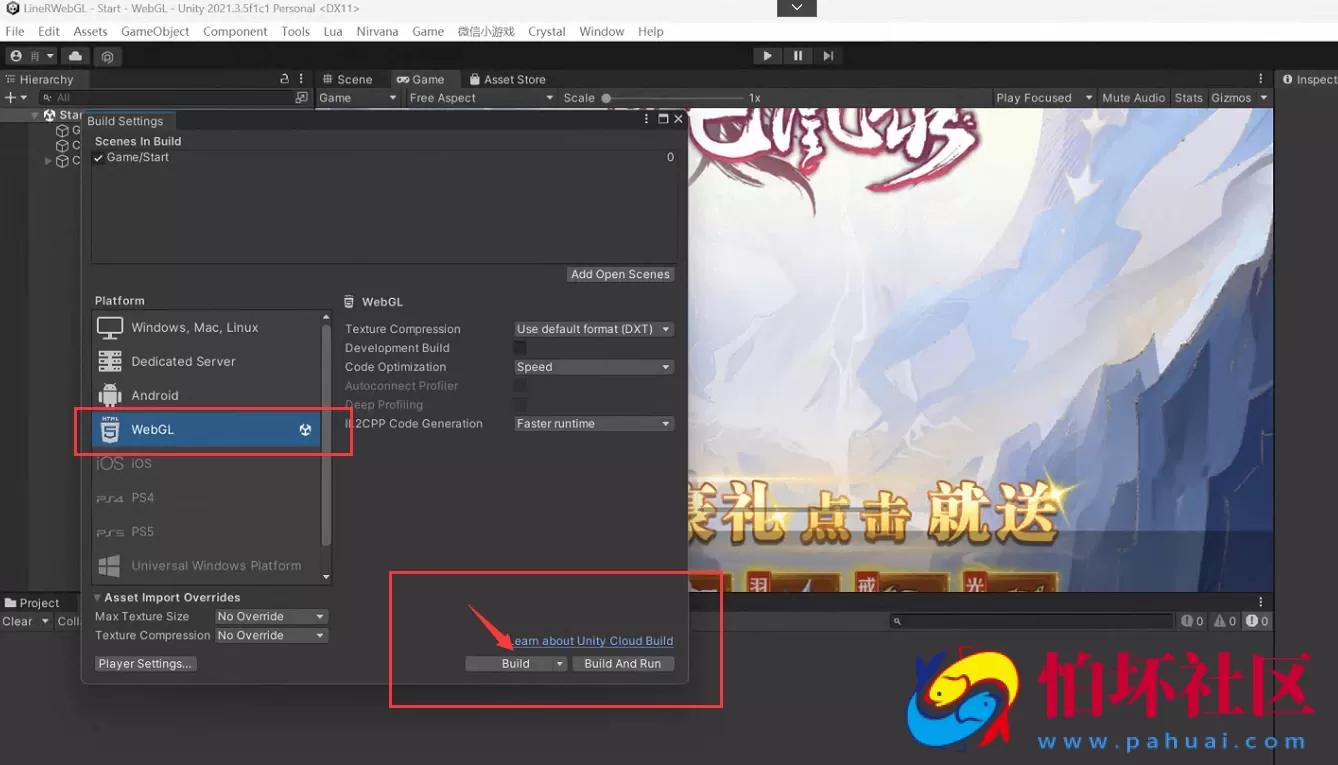1338x765 pixels.
Task: Open the Texture Compression format dropdown
Action: pos(593,329)
